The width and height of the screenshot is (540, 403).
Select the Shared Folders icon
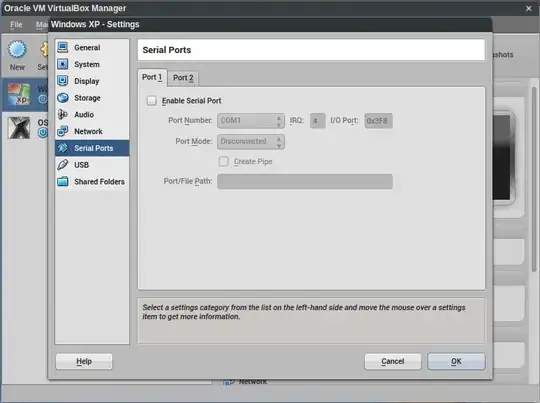point(63,181)
